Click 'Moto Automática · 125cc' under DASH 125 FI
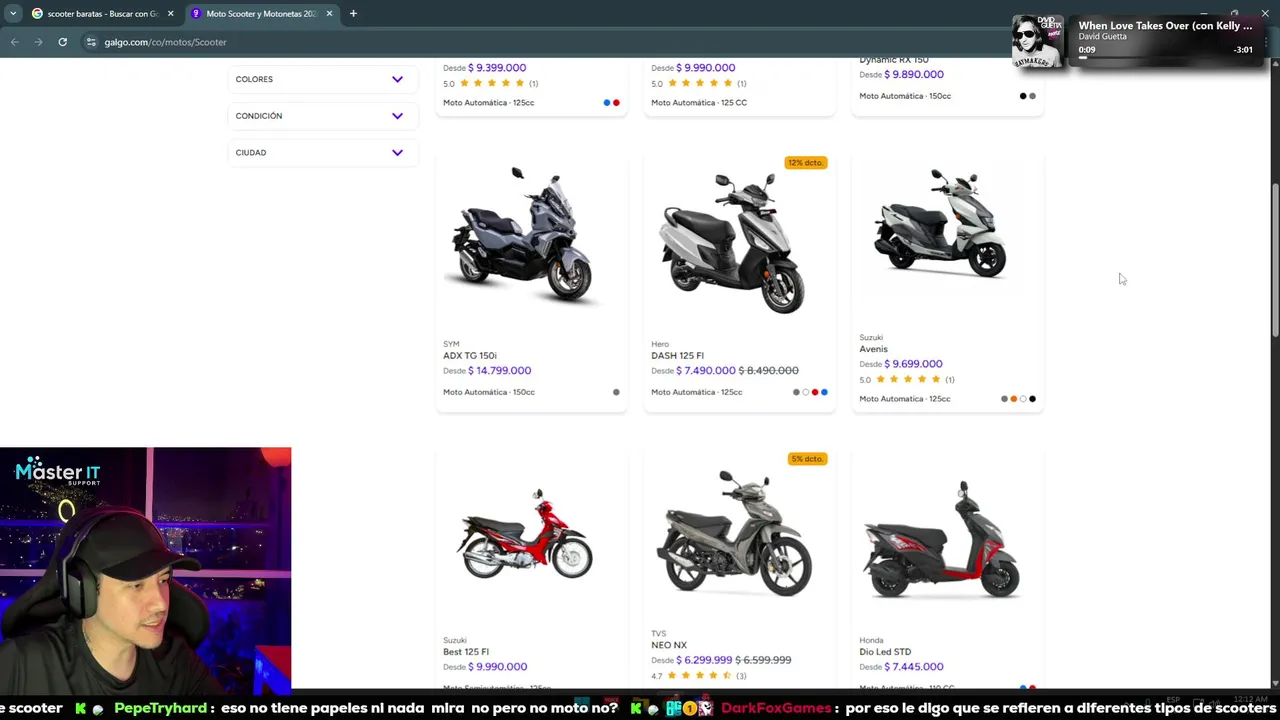The image size is (1280, 720). [697, 392]
